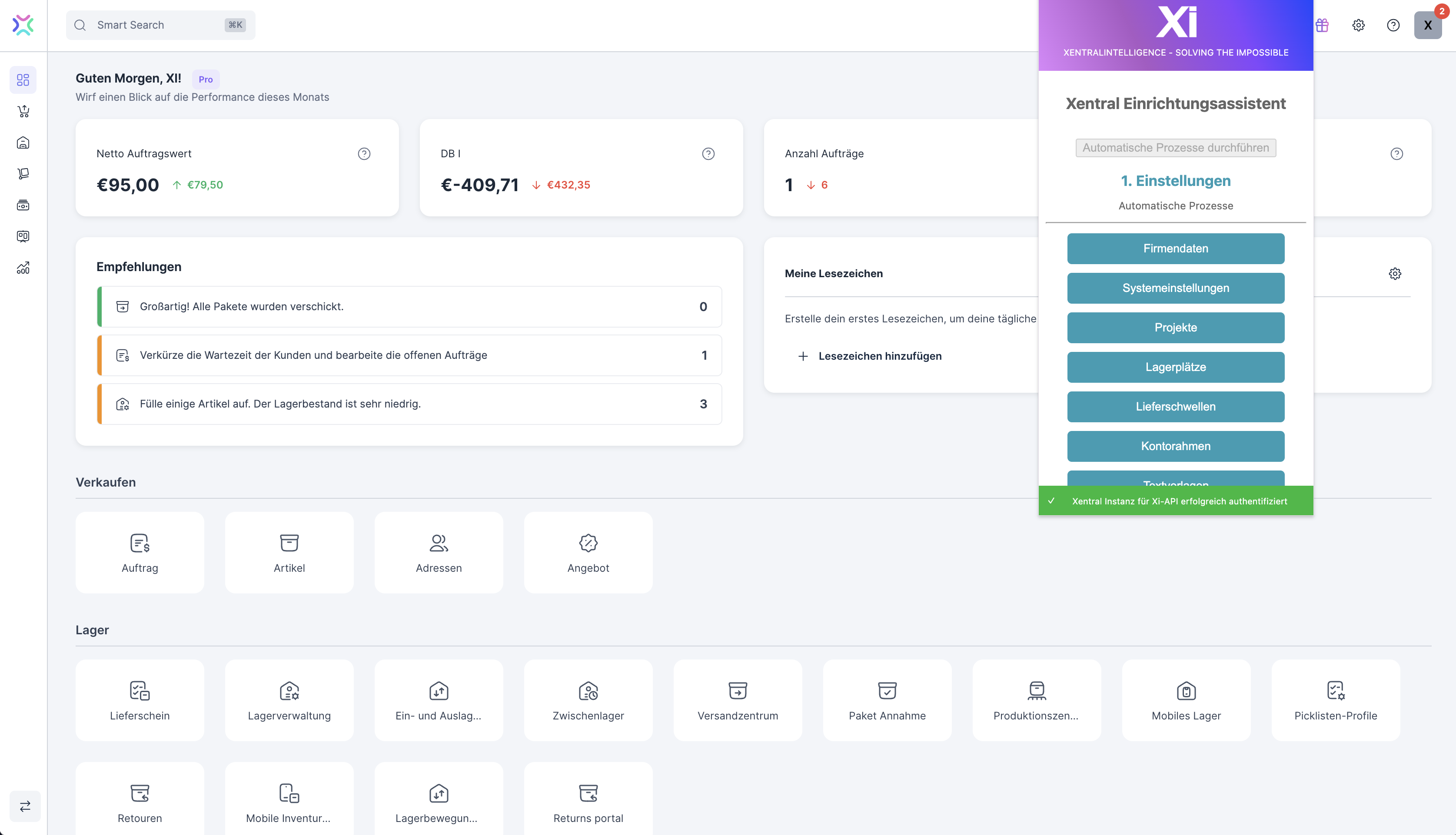Open the dashboard grid sidebar icon
Viewport: 1456px width, 835px height.
(x=23, y=80)
